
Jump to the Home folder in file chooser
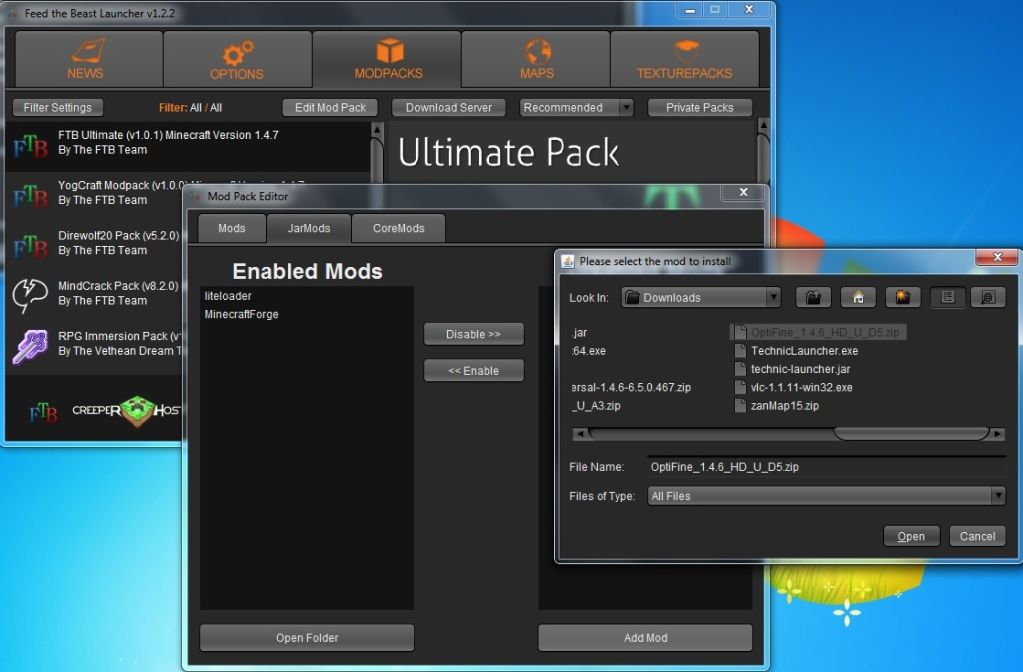(x=858, y=298)
